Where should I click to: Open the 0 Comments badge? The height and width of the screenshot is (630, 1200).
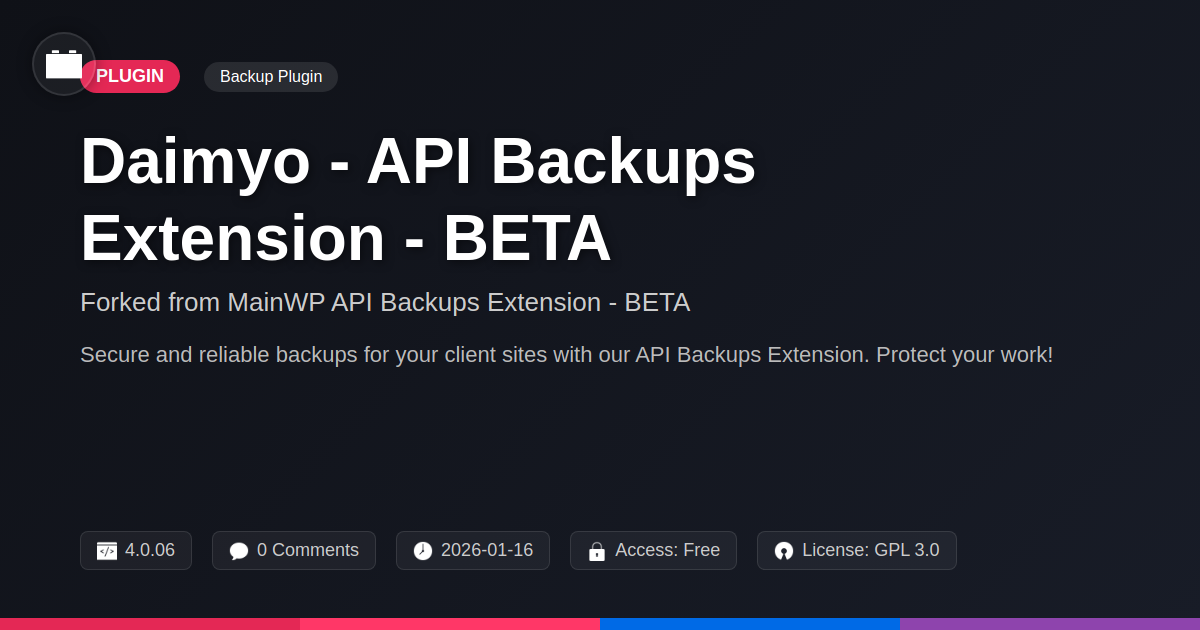[294, 550]
